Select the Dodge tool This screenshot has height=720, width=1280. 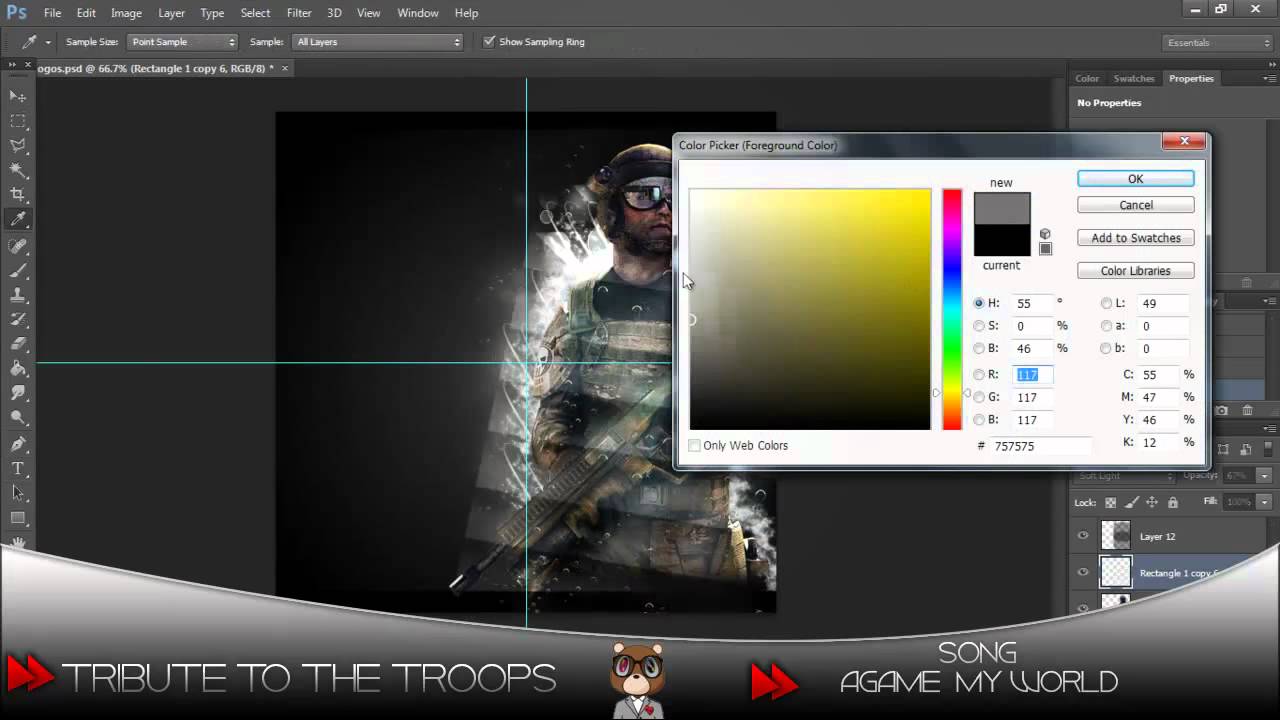[18, 418]
